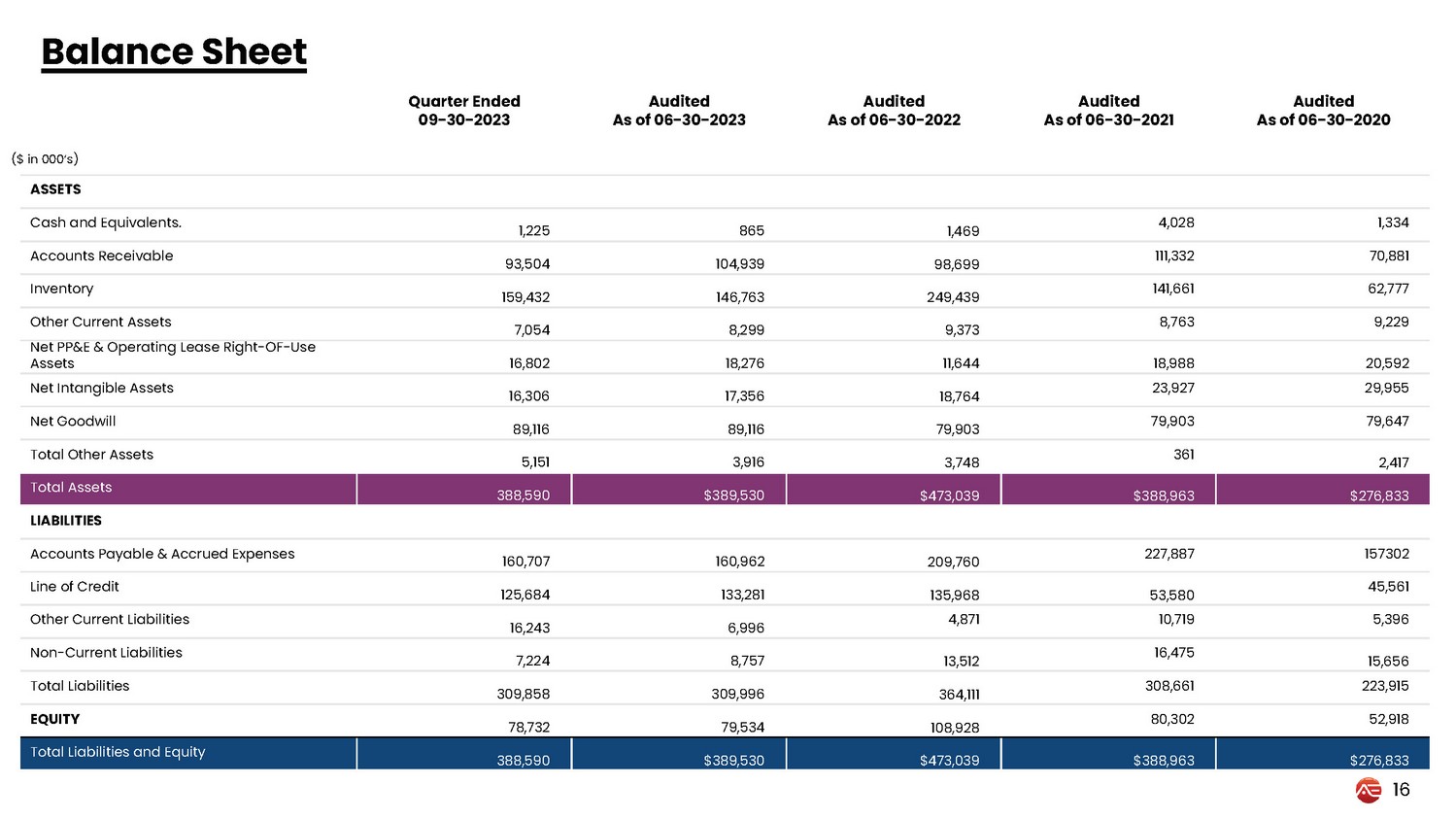Image resolution: width=1456 pixels, height=819 pixels.
Task: Select the Accounts Receivable row label
Action: pos(101,256)
